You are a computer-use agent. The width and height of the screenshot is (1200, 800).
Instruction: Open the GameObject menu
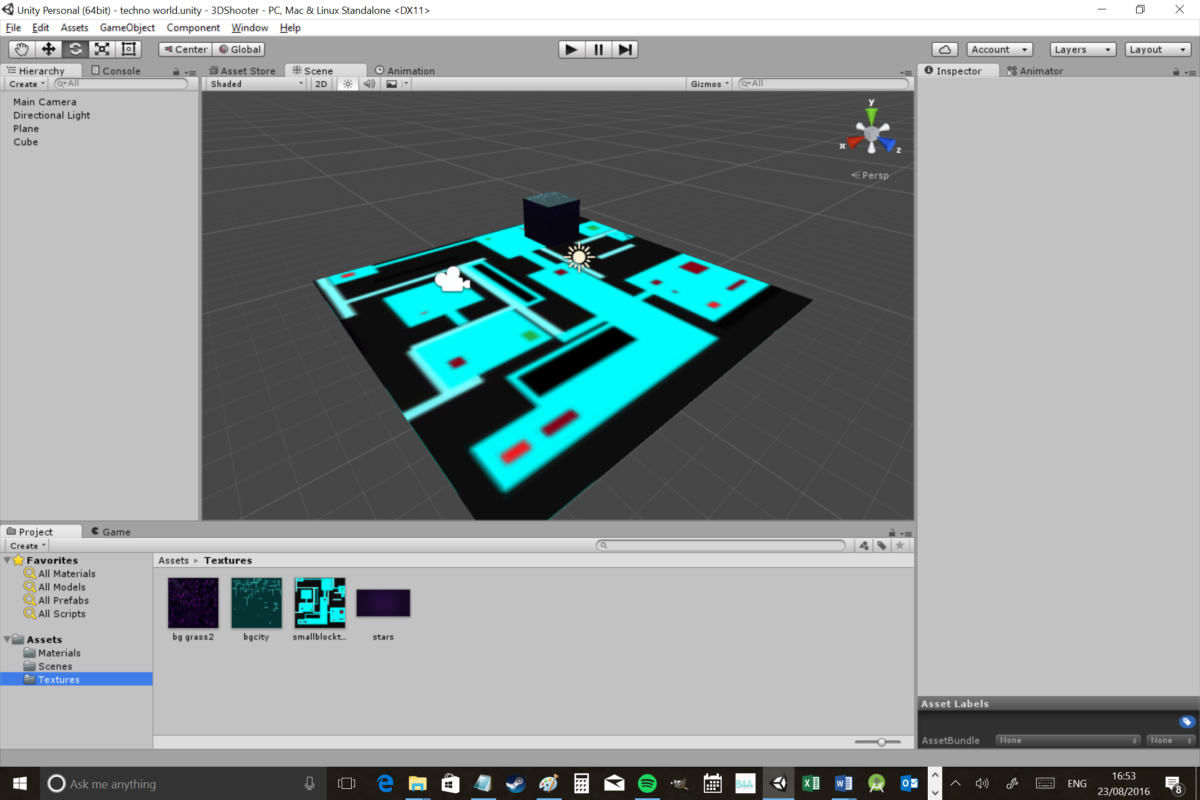coord(127,27)
